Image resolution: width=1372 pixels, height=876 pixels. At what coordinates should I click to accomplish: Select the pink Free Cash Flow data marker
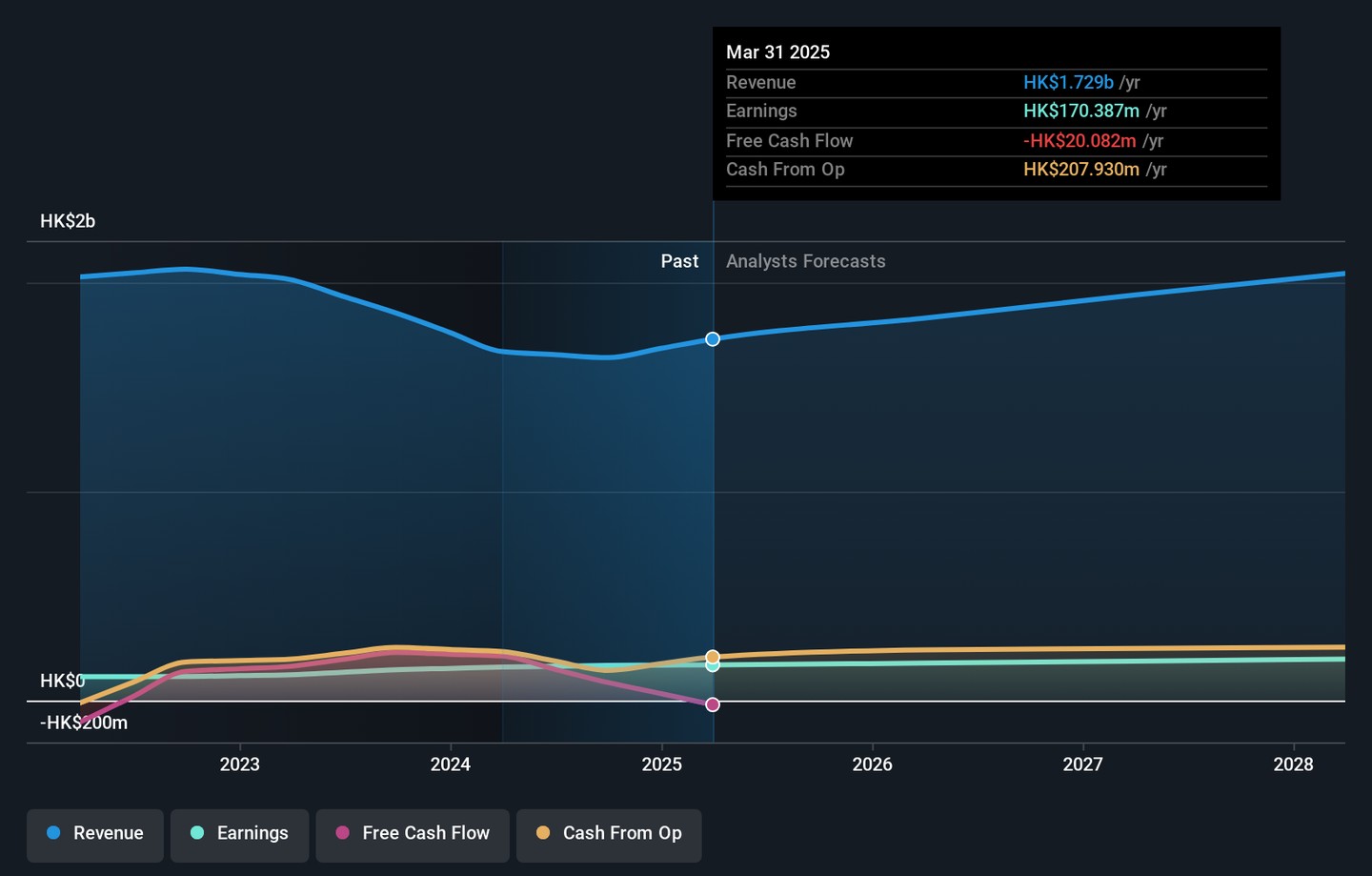[713, 704]
